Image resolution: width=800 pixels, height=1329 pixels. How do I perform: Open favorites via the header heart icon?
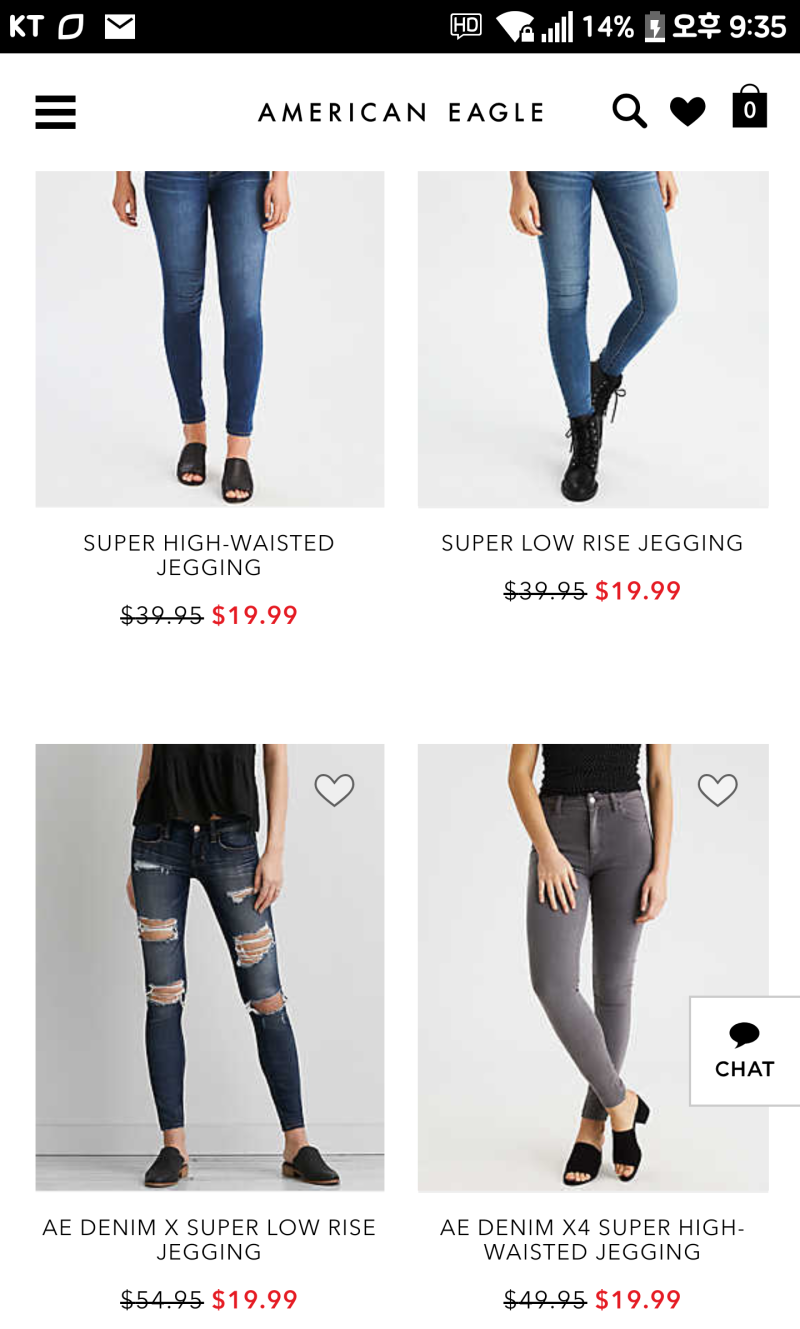coord(688,112)
